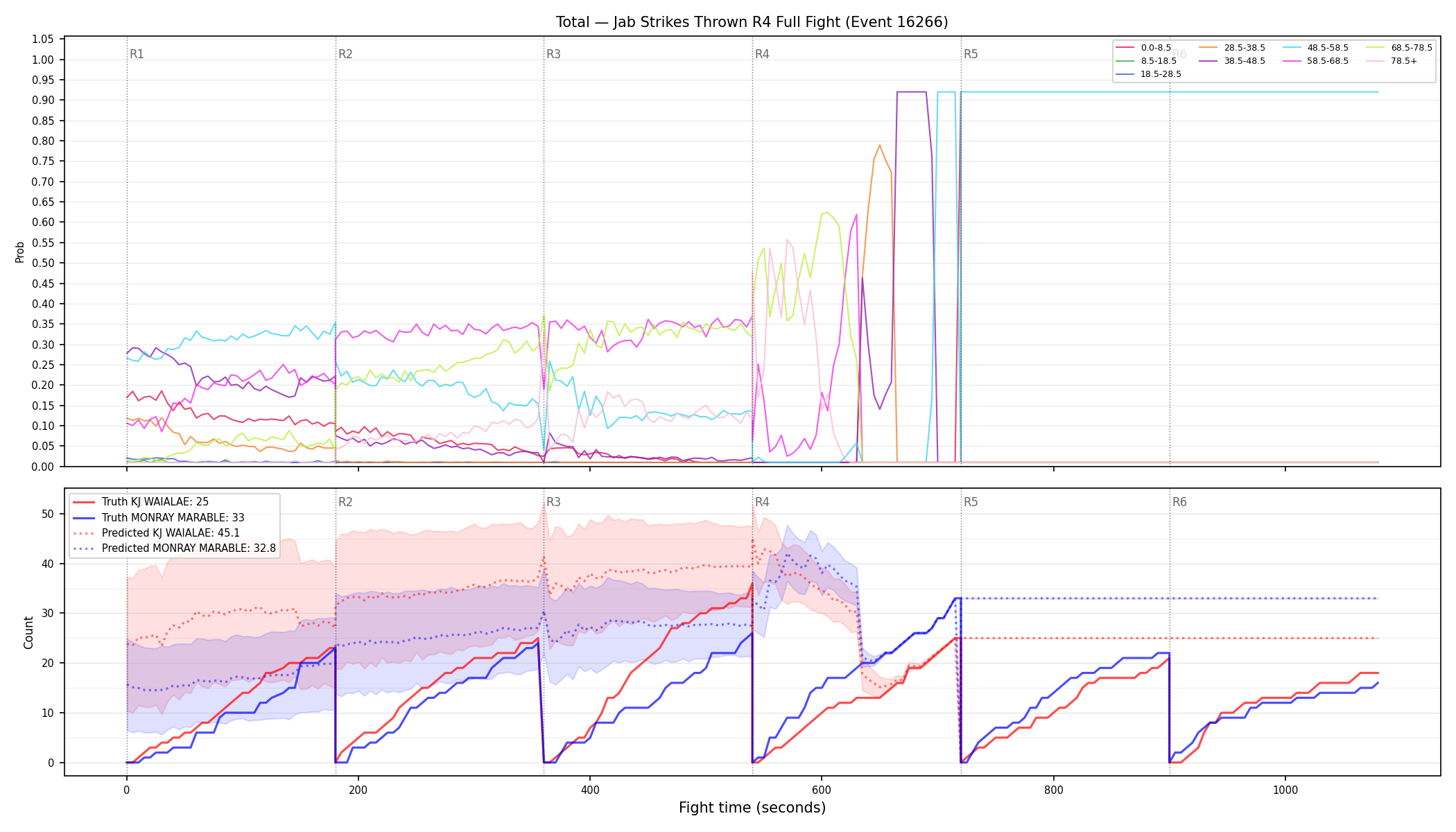Click the 0.00 tick on the Prob axis
Image resolution: width=1456 pixels, height=832 pixels.
43,467
